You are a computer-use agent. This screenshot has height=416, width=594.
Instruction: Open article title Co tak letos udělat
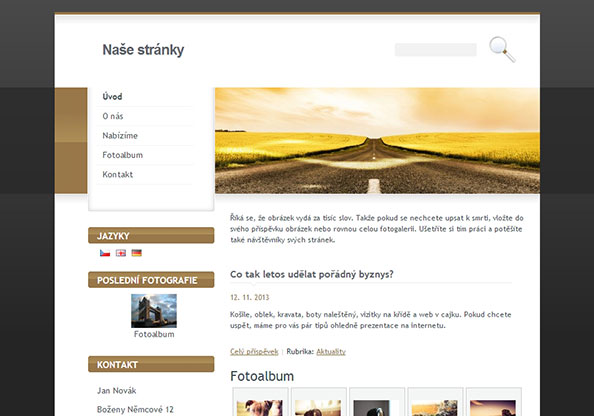312,274
